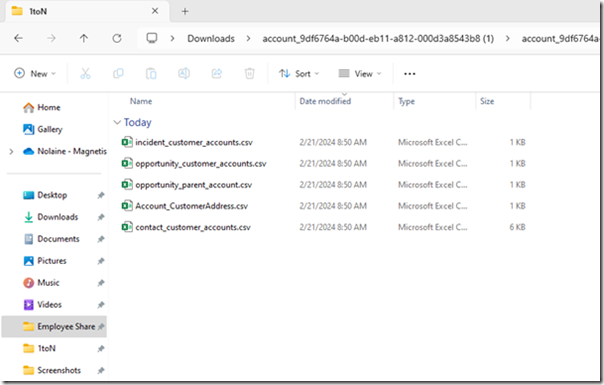Click Downloads in the address breadcrumb
This screenshot has height=385, width=604.
[211, 39]
